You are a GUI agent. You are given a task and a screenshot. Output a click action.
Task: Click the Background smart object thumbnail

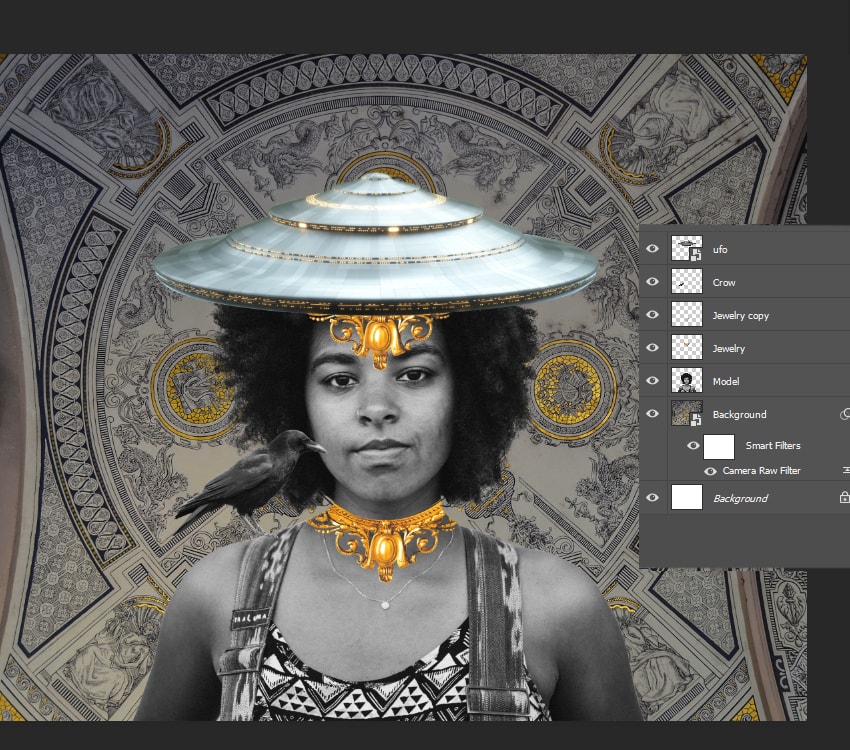click(687, 414)
